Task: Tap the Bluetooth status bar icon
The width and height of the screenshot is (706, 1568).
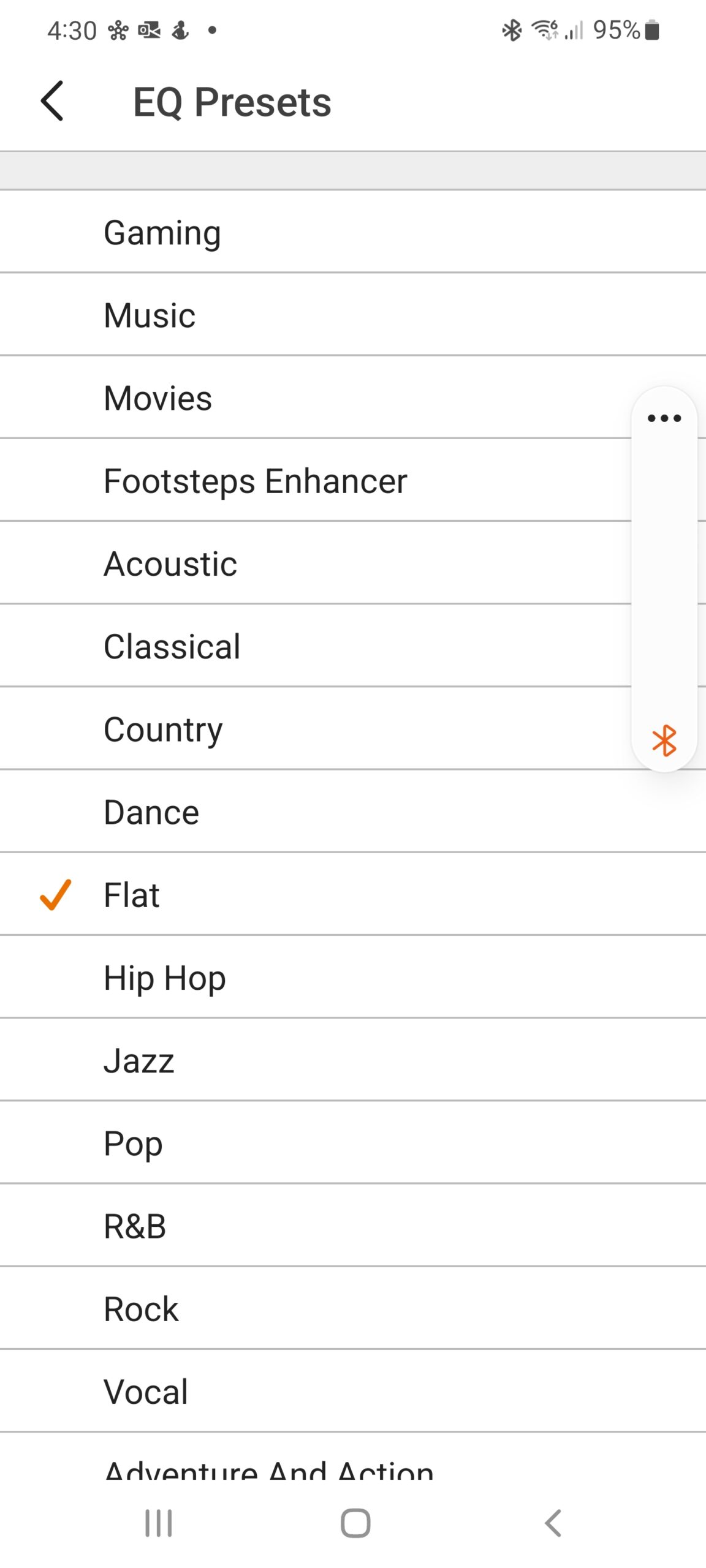Action: coord(512,30)
